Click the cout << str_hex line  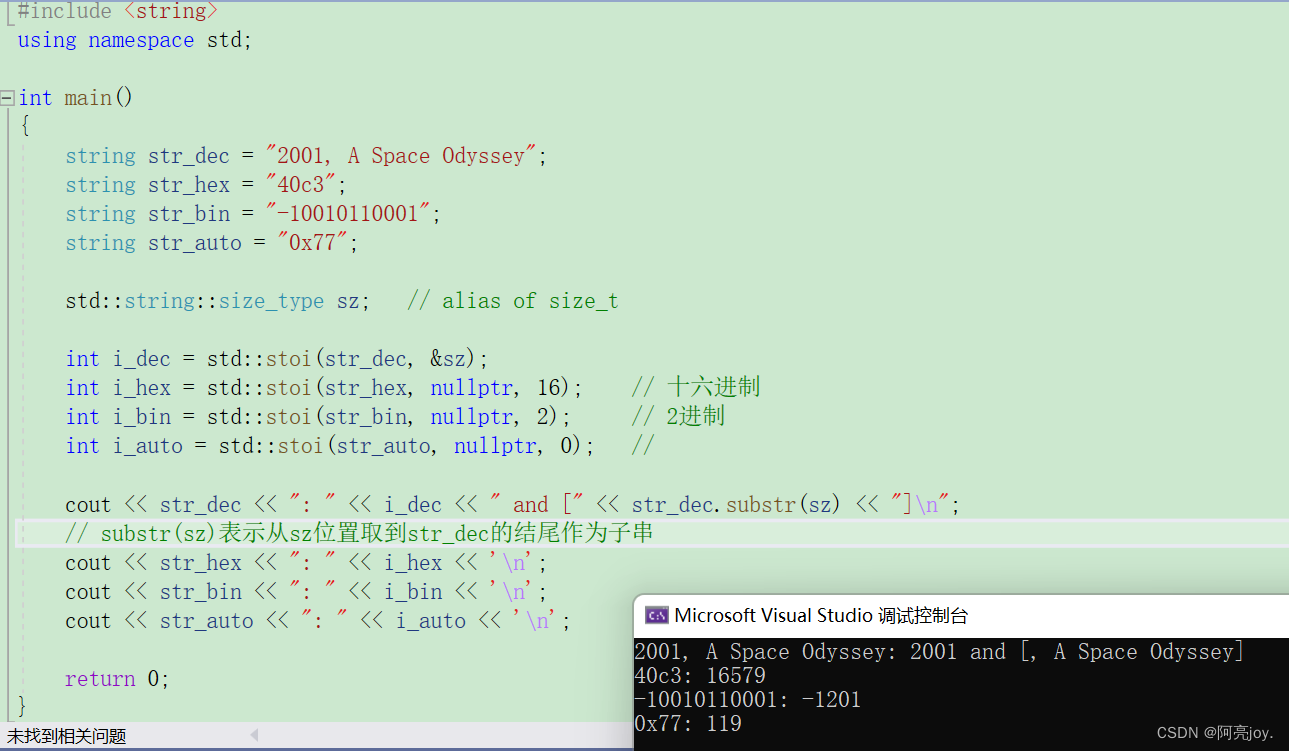[306, 563]
